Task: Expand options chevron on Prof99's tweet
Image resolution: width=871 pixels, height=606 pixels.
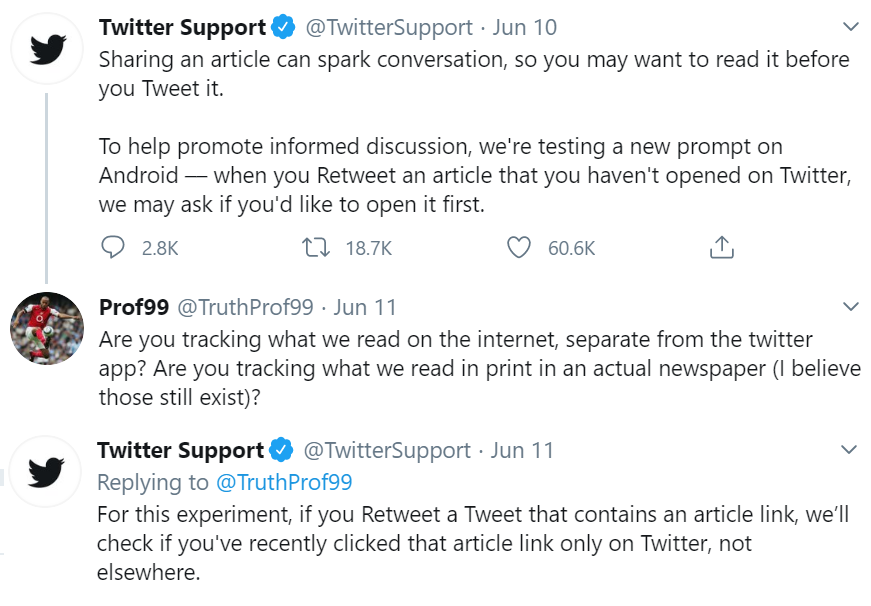Action: (850, 306)
